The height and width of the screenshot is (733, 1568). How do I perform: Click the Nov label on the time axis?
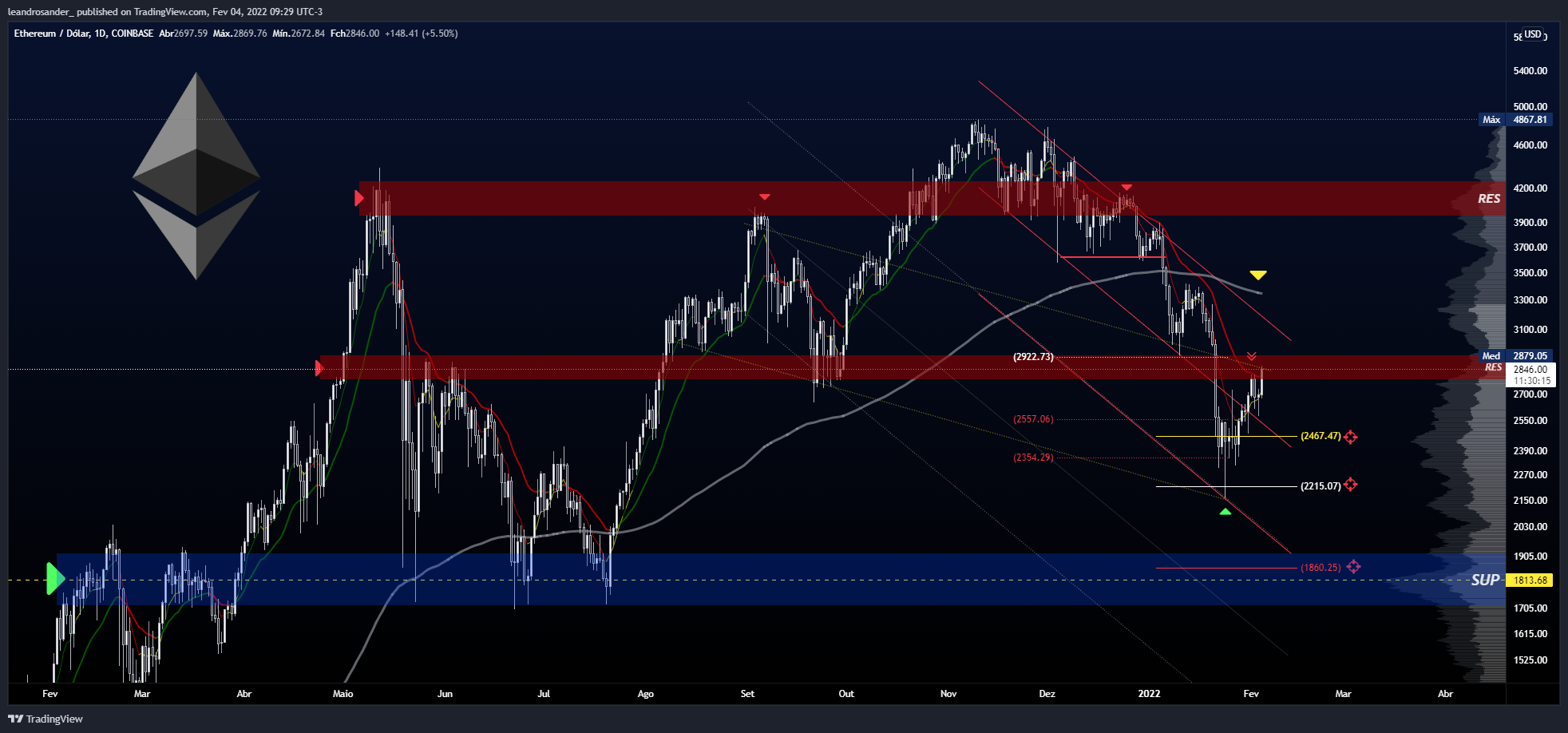click(x=948, y=694)
